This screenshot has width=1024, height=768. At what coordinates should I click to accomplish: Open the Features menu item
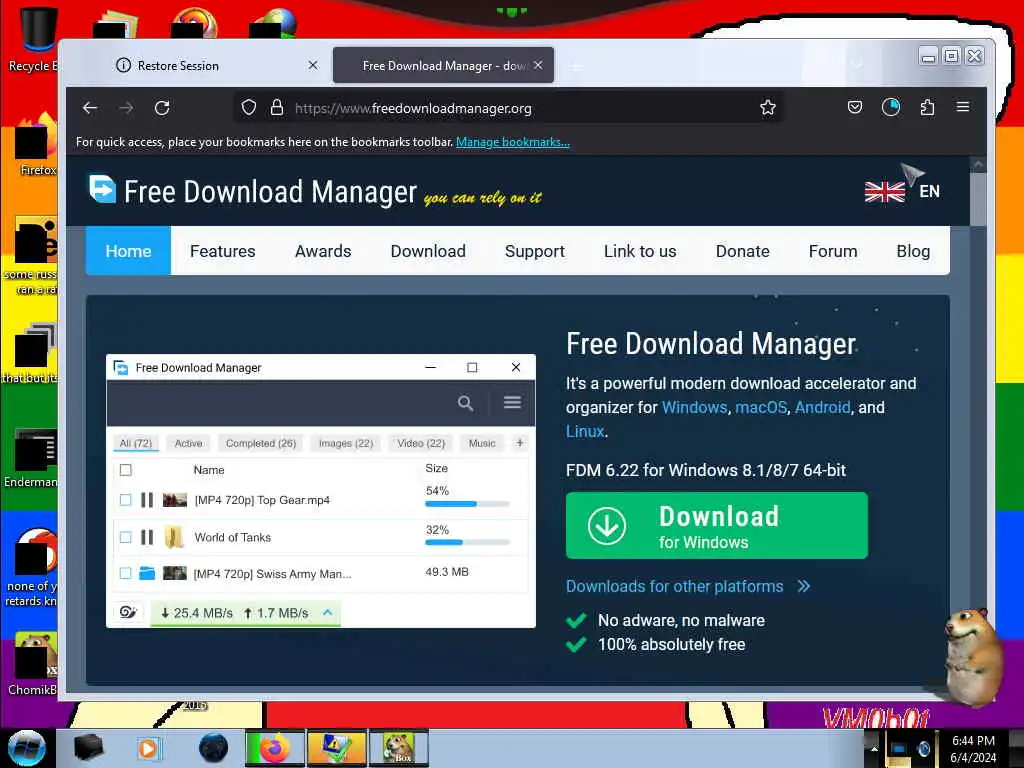[223, 251]
